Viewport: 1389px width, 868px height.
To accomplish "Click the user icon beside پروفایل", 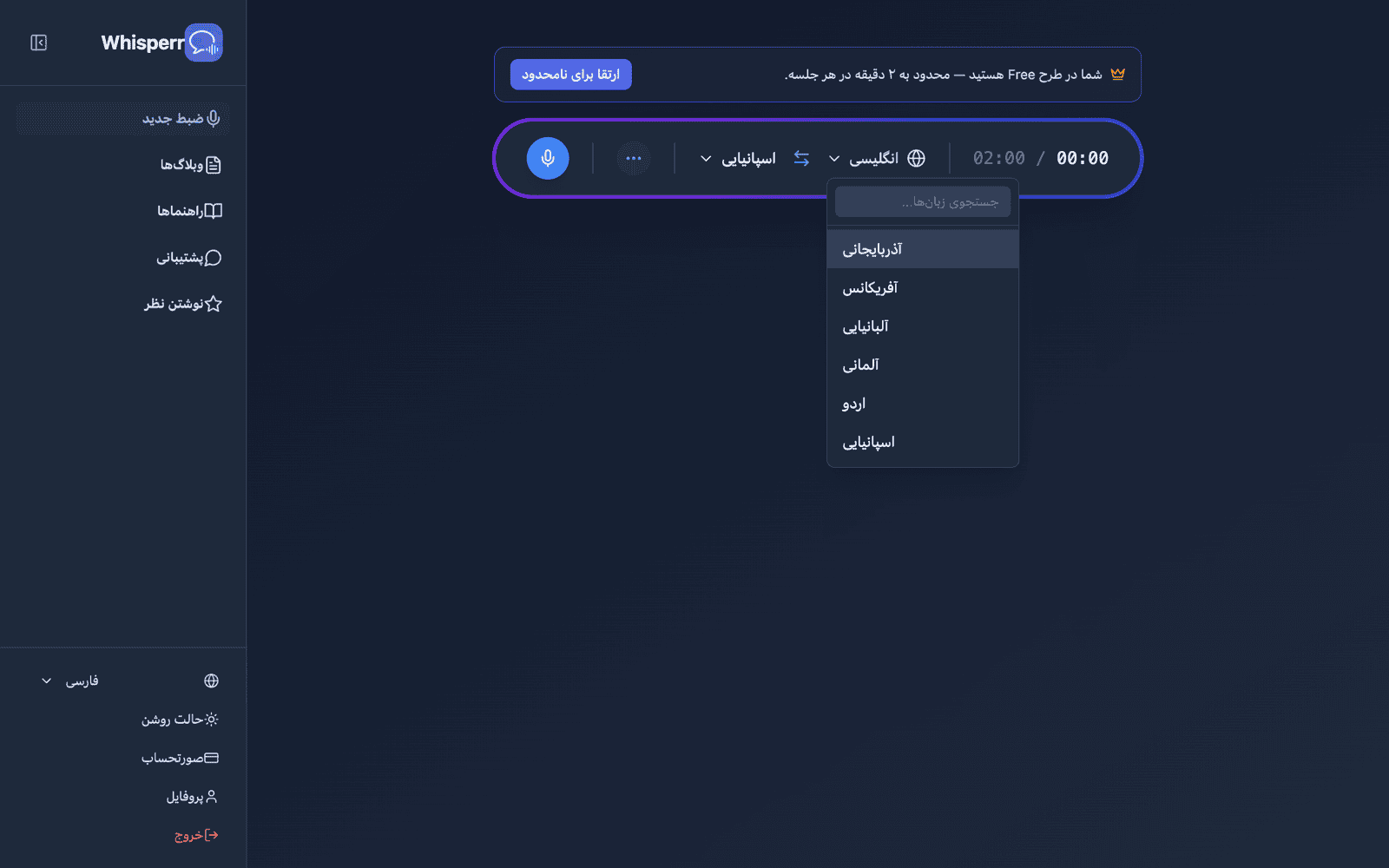I will click(211, 797).
